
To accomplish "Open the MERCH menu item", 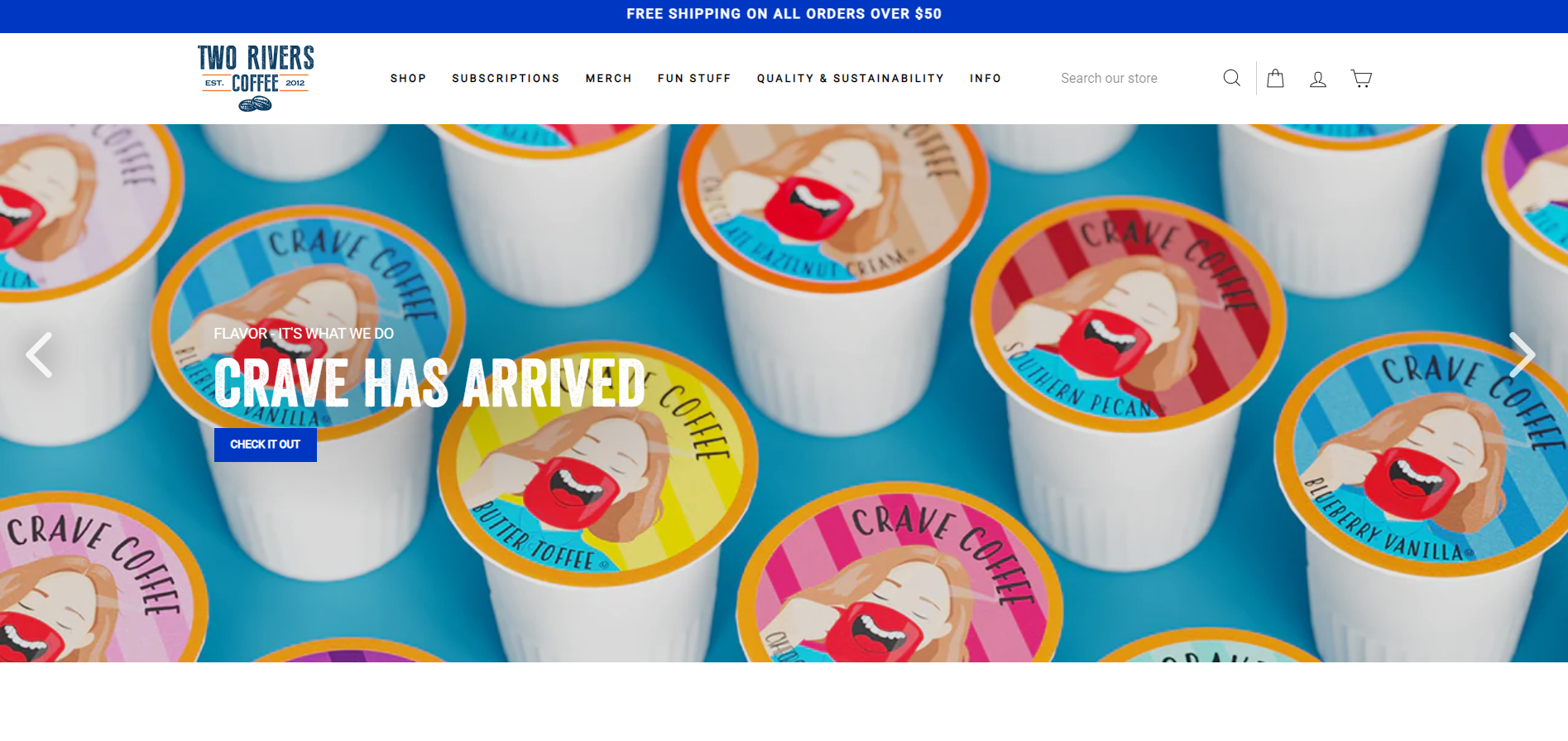I will [x=608, y=79].
